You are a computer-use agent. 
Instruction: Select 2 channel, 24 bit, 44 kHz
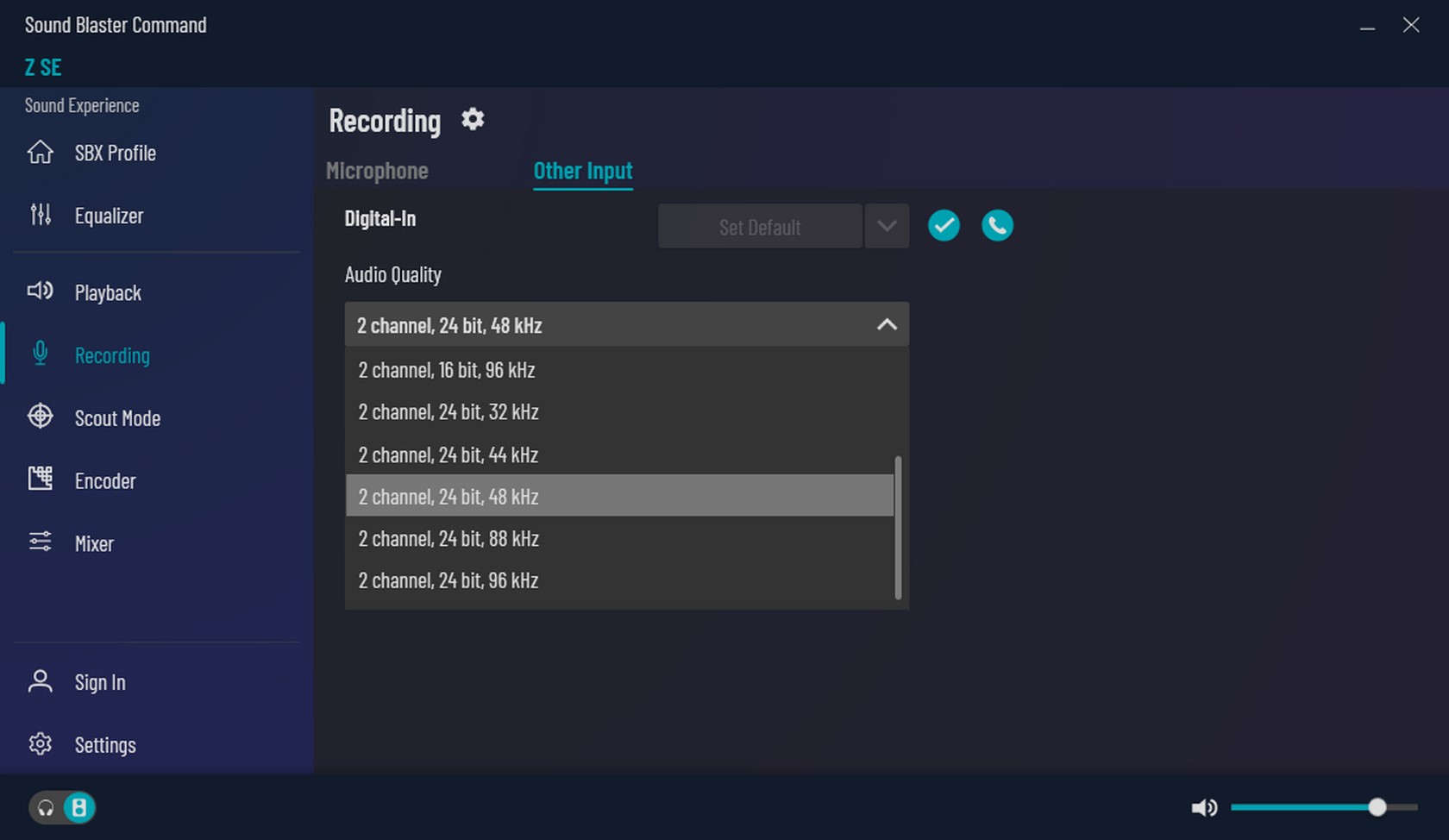pos(619,454)
